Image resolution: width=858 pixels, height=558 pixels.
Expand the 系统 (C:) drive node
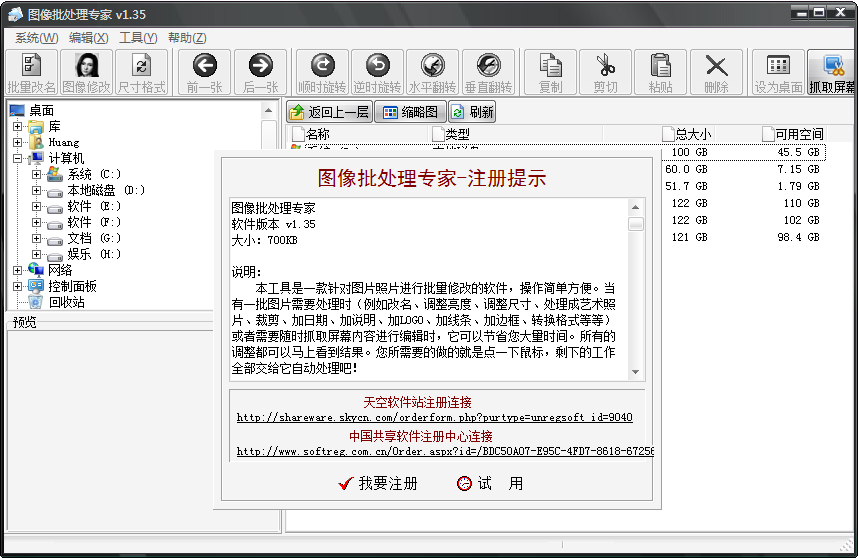point(36,175)
